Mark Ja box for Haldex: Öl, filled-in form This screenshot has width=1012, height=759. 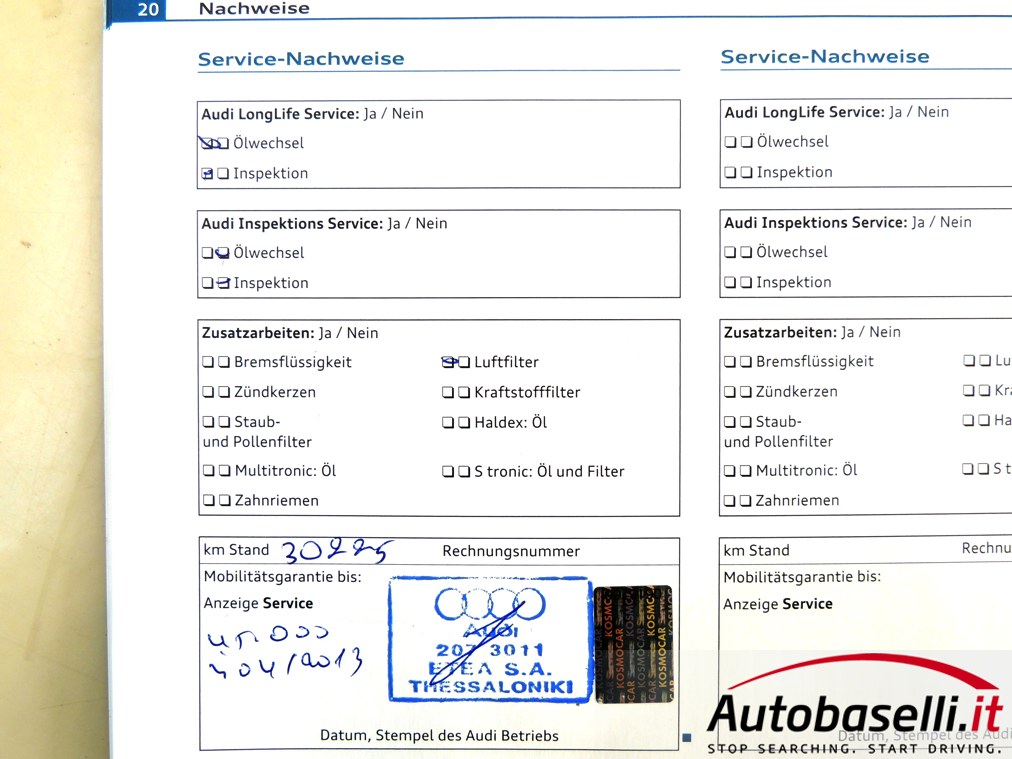point(448,423)
